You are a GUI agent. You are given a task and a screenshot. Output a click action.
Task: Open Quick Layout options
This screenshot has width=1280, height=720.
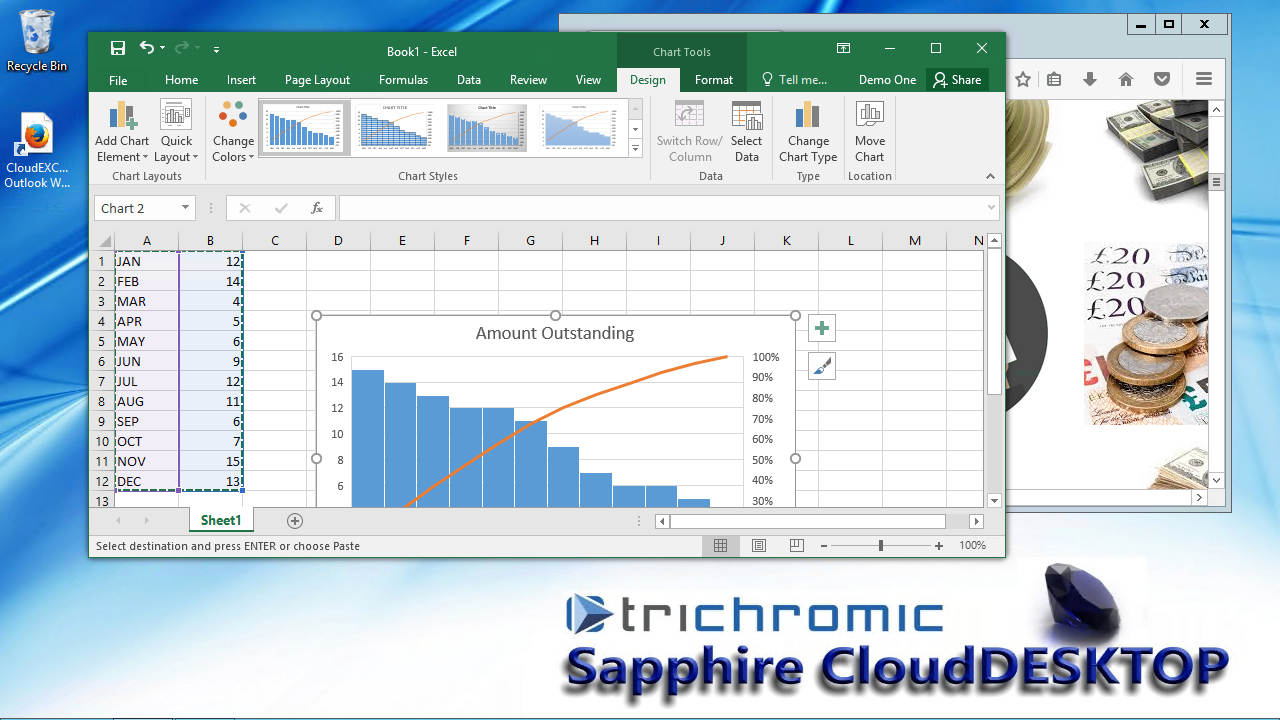pyautogui.click(x=177, y=131)
